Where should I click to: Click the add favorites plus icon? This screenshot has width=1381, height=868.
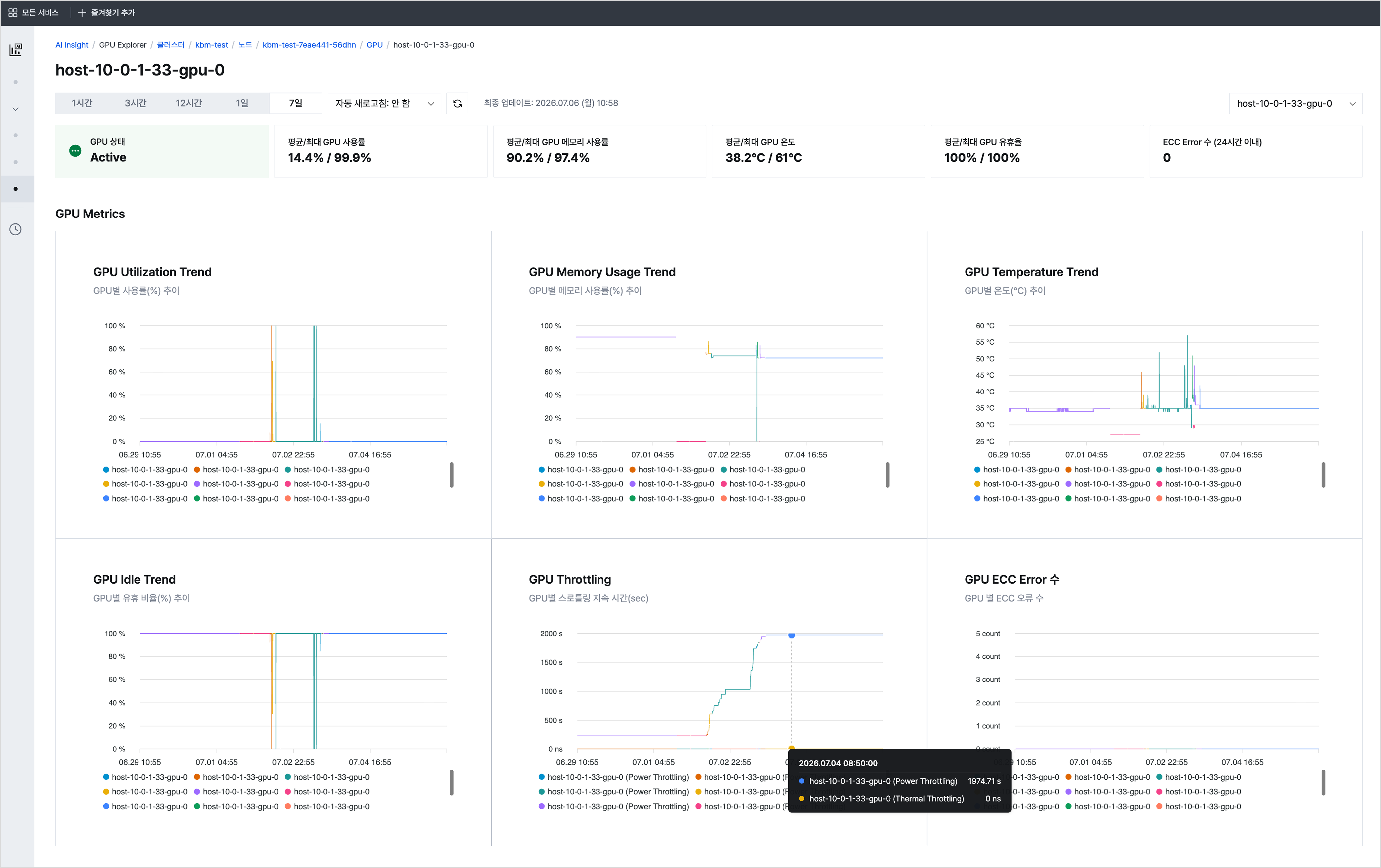[x=82, y=13]
